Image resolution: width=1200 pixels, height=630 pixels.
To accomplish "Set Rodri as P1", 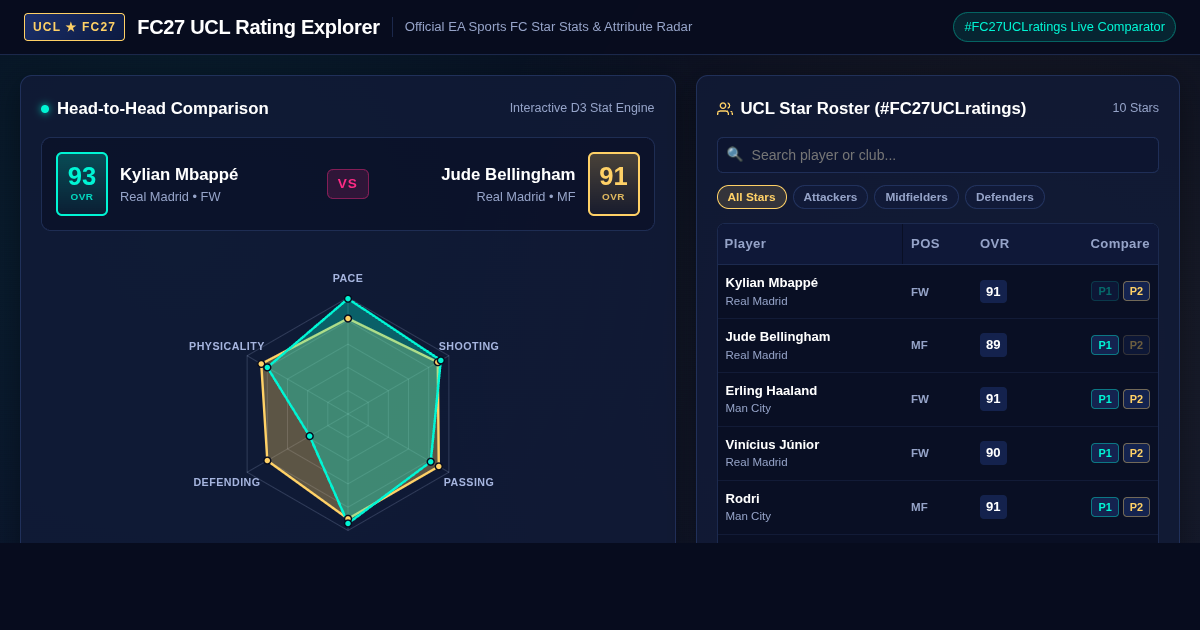I will click(x=1105, y=507).
